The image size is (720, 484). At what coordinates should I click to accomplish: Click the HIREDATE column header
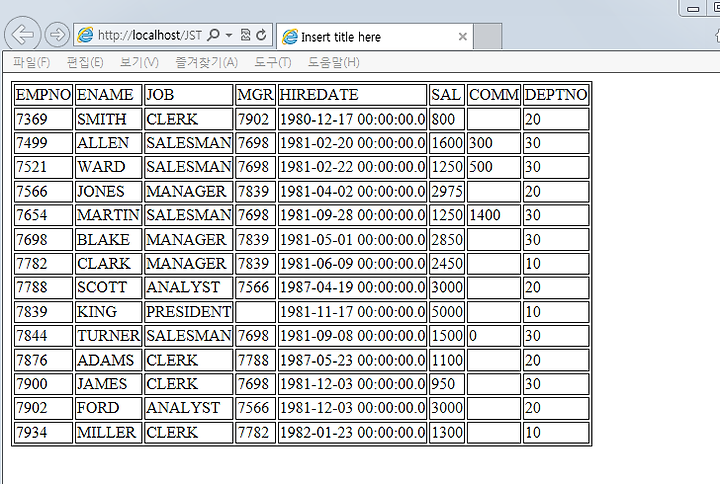tap(353, 95)
